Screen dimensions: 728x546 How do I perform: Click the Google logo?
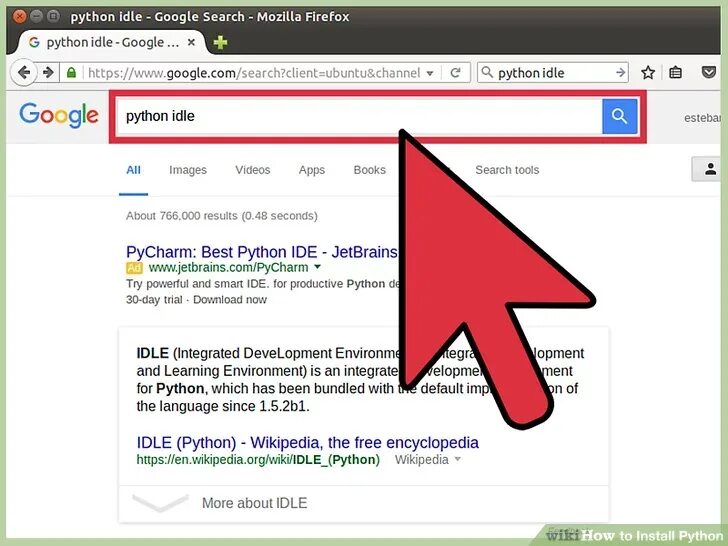tap(59, 115)
